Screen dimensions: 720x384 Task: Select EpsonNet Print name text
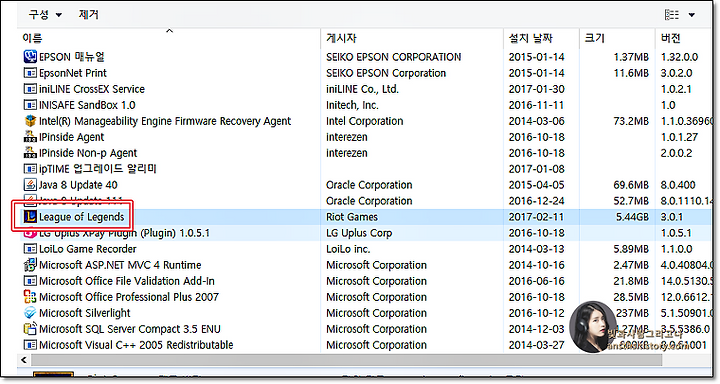click(73, 73)
